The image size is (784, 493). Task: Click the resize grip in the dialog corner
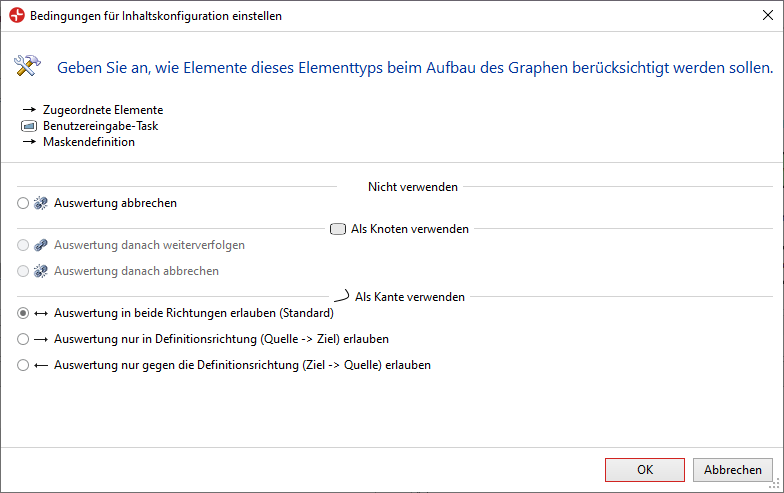click(774, 484)
